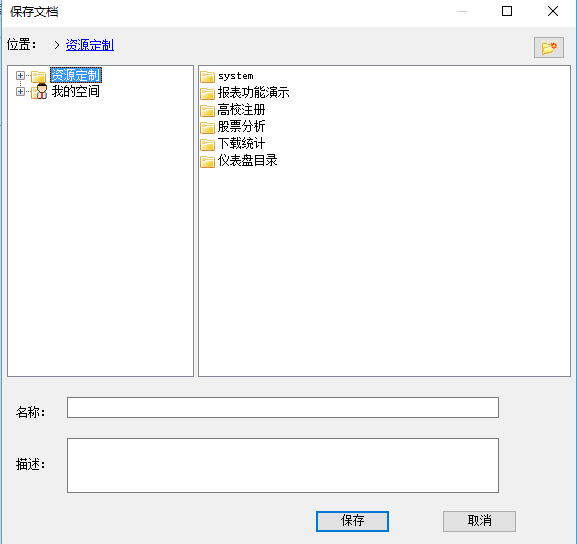Viewport: 577px width, 544px height.
Task: Click the breadcrumb arrow next to 位置
Action: [x=57, y=45]
